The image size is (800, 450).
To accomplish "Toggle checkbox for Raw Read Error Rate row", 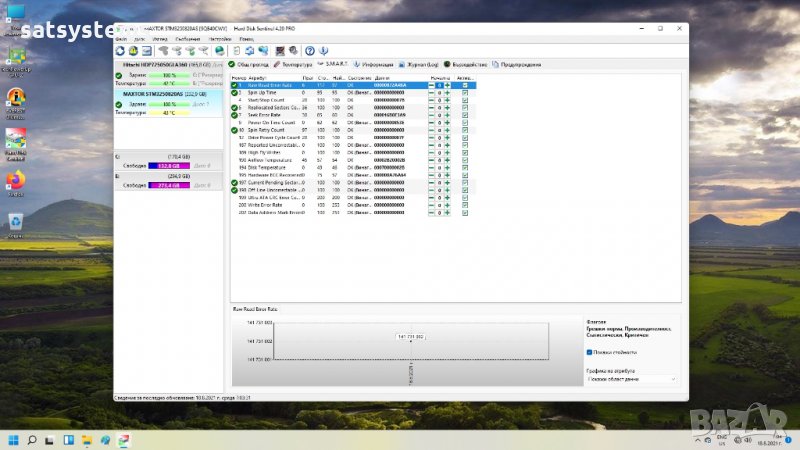I will (465, 86).
